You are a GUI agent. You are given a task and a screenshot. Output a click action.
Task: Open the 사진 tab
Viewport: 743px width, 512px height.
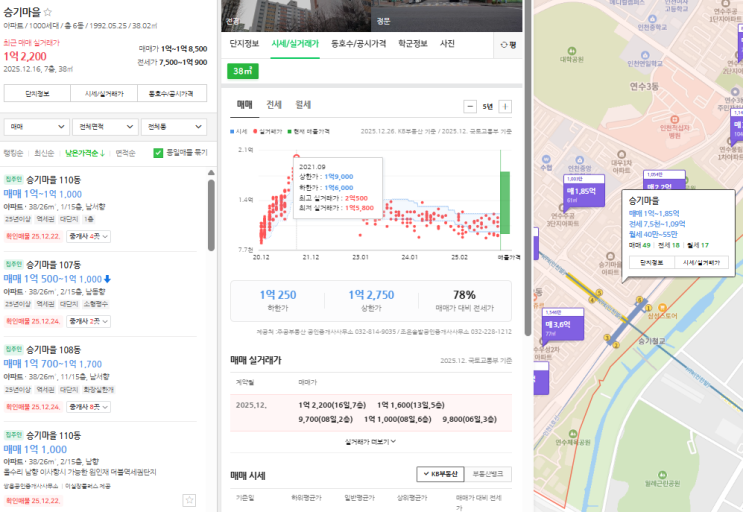click(x=447, y=44)
